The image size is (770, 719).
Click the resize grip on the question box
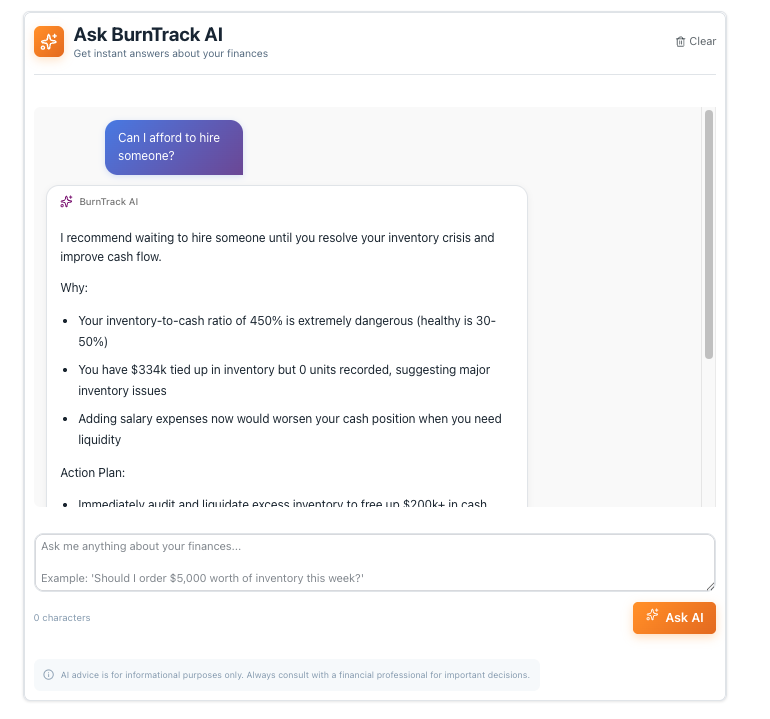click(709, 585)
